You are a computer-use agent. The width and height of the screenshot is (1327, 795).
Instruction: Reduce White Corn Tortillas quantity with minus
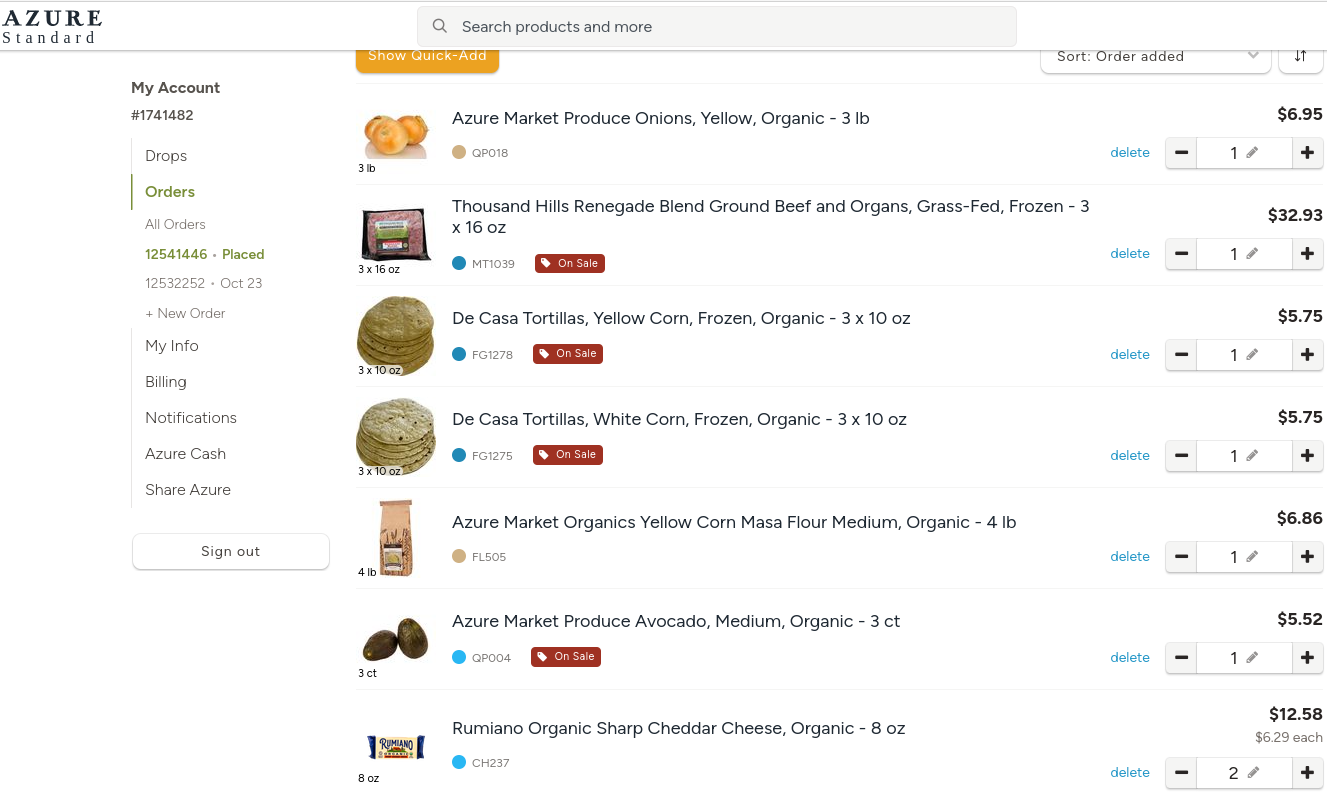[x=1181, y=456]
